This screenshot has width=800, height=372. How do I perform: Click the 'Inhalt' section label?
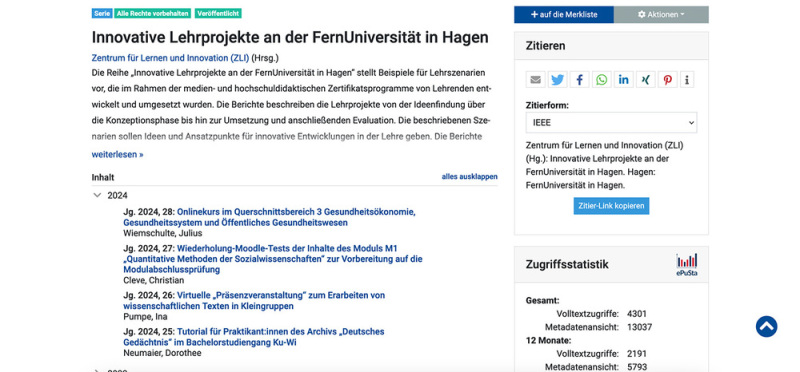pyautogui.click(x=103, y=177)
